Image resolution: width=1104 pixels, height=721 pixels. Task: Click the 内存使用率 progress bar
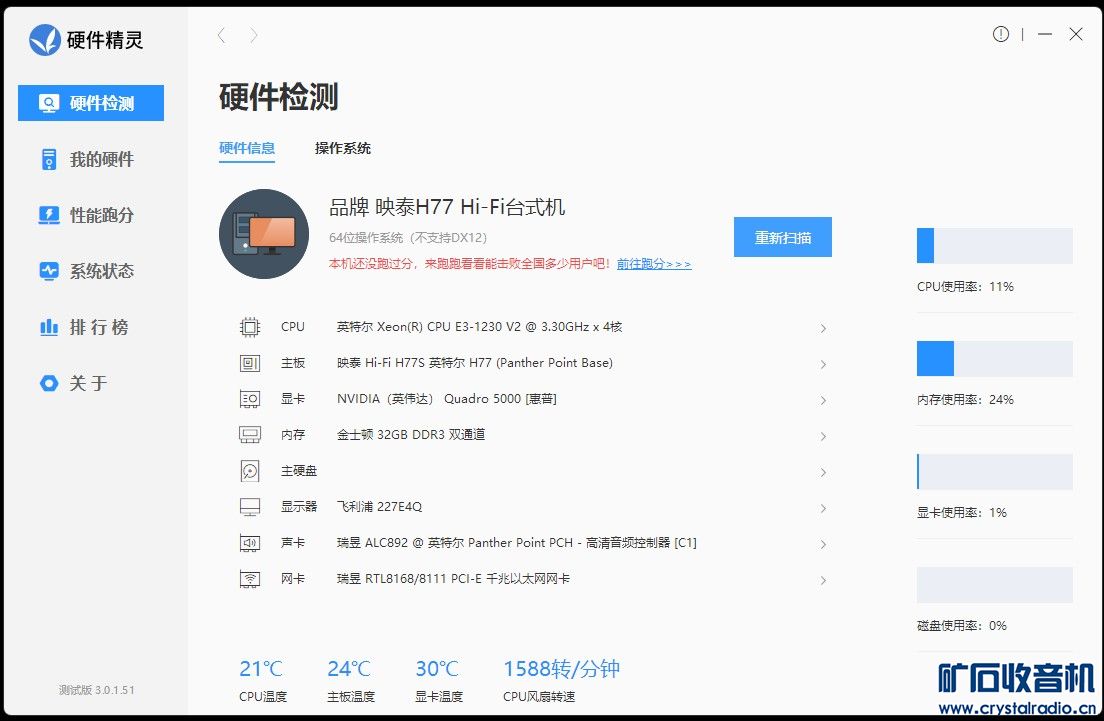tap(994, 358)
